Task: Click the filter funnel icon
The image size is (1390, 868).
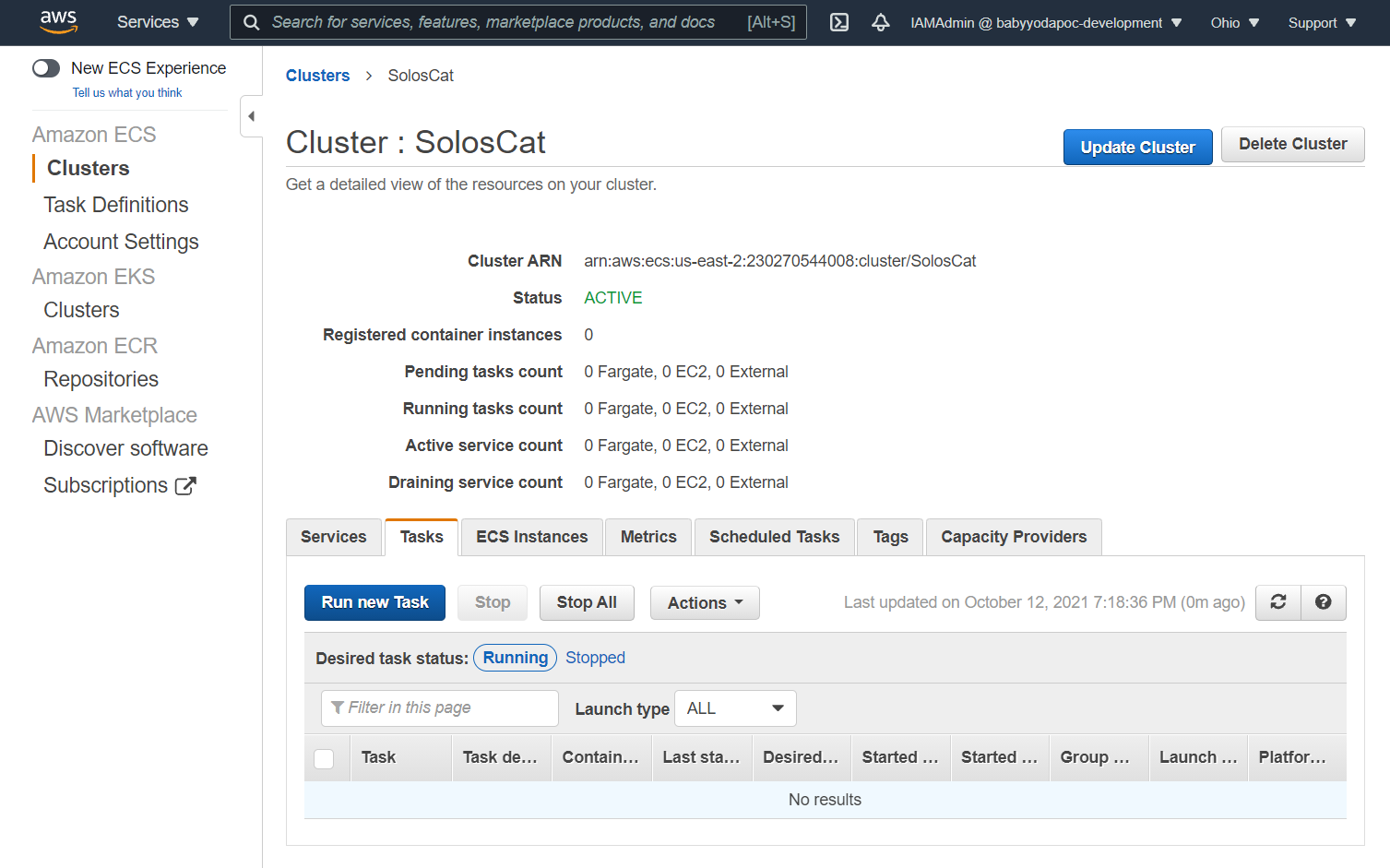Action: tap(338, 707)
